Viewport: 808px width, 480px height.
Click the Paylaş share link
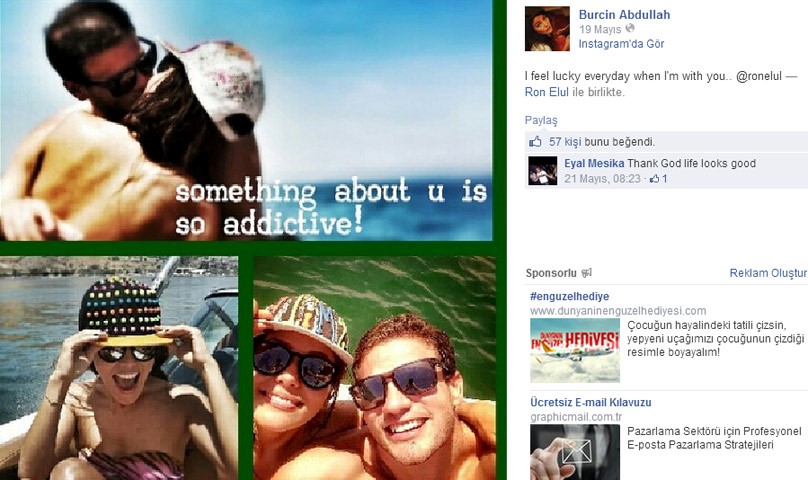click(x=541, y=120)
